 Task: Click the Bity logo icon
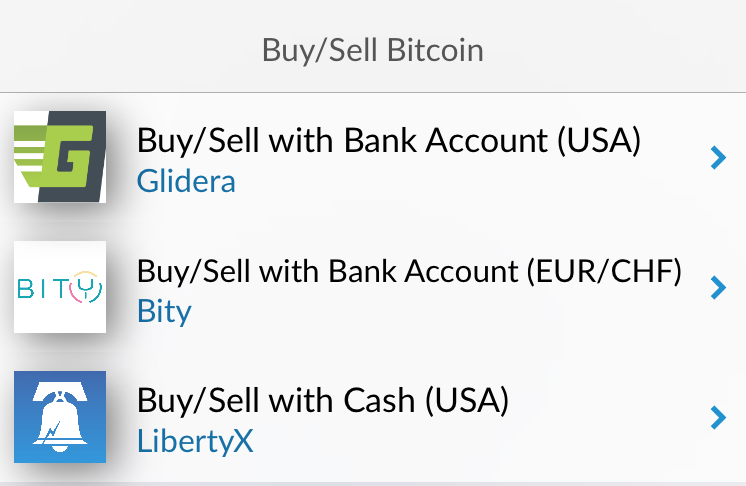60,287
